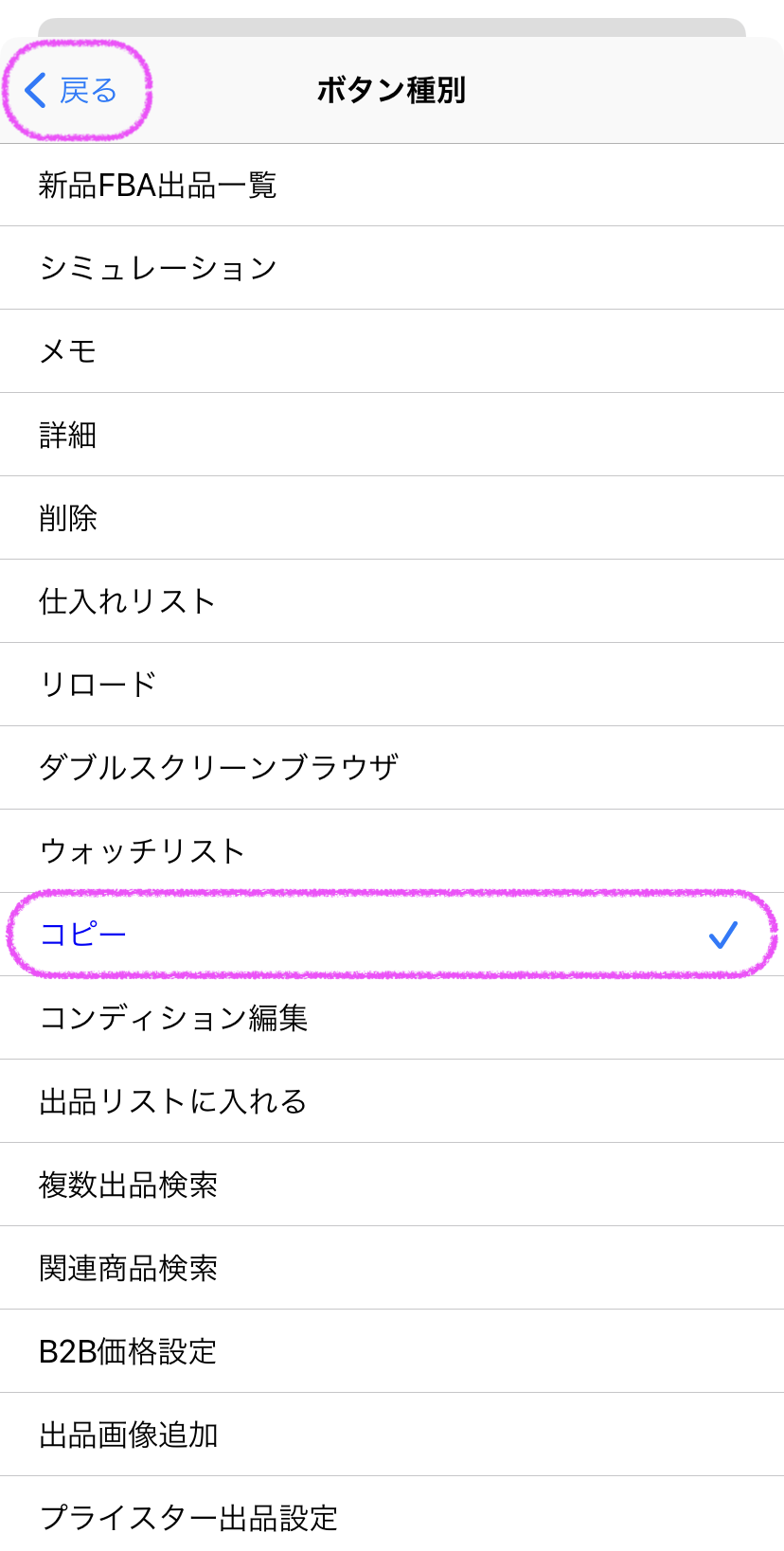Tap the back chevron icon
The height and width of the screenshot is (1551, 784).
36,91
